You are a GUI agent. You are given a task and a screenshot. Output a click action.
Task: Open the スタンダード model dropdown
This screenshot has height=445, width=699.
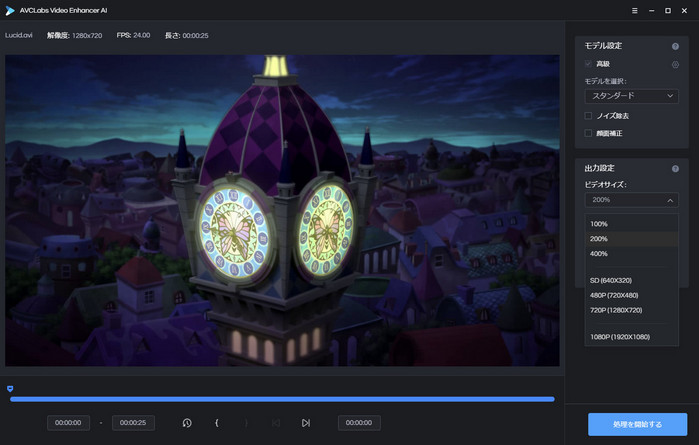point(631,96)
